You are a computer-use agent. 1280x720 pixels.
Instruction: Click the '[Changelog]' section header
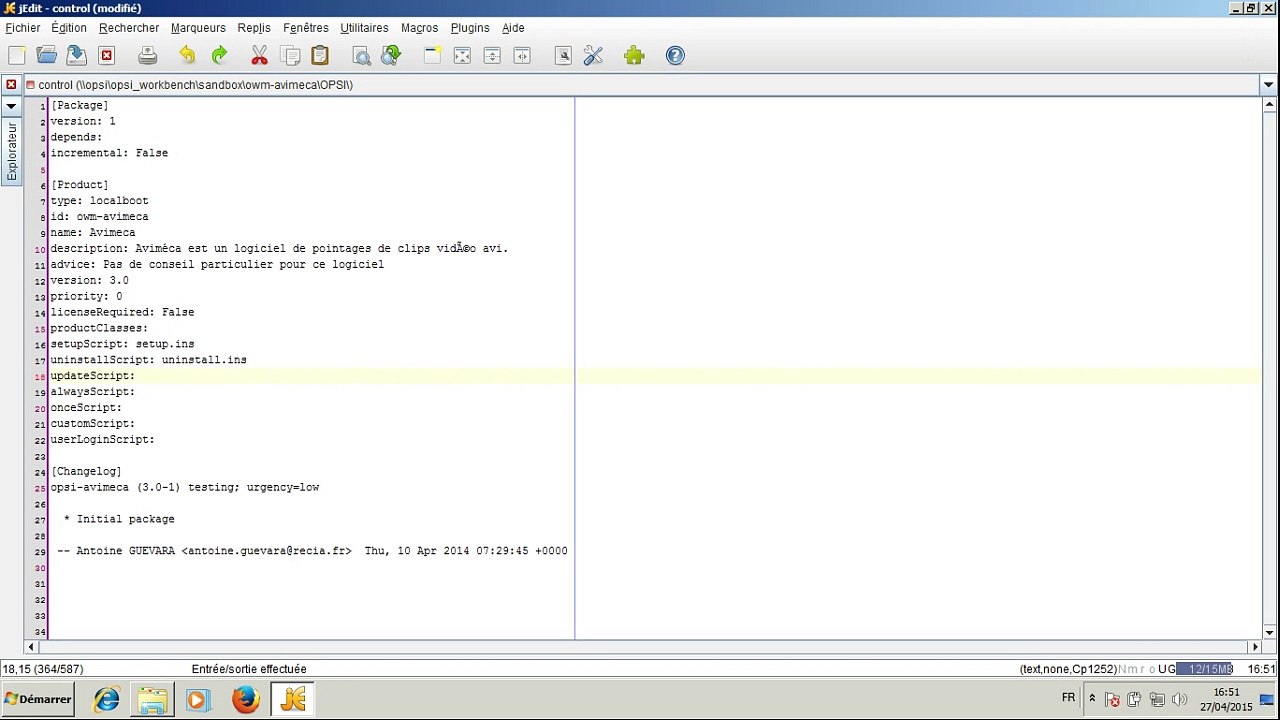point(86,472)
